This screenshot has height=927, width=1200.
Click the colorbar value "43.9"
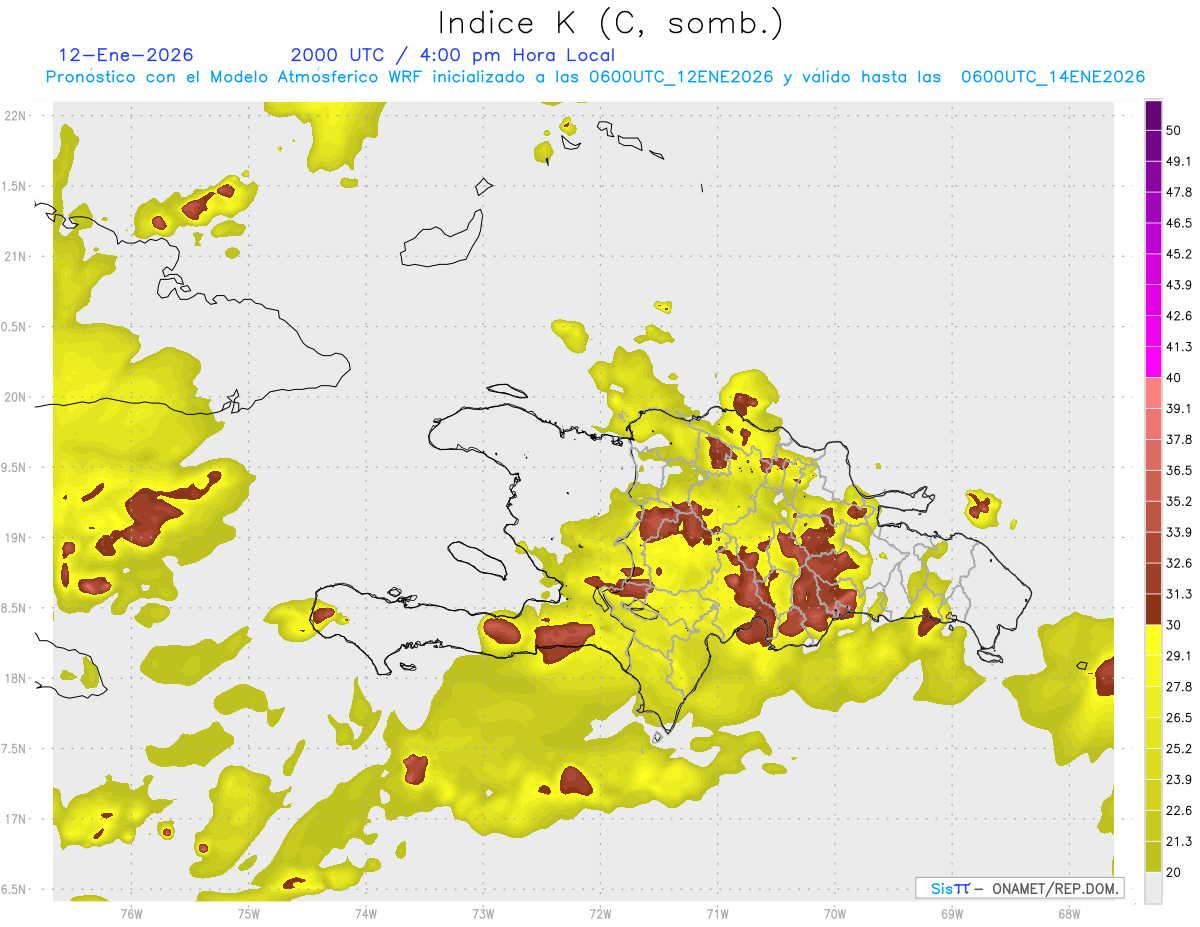point(1179,285)
